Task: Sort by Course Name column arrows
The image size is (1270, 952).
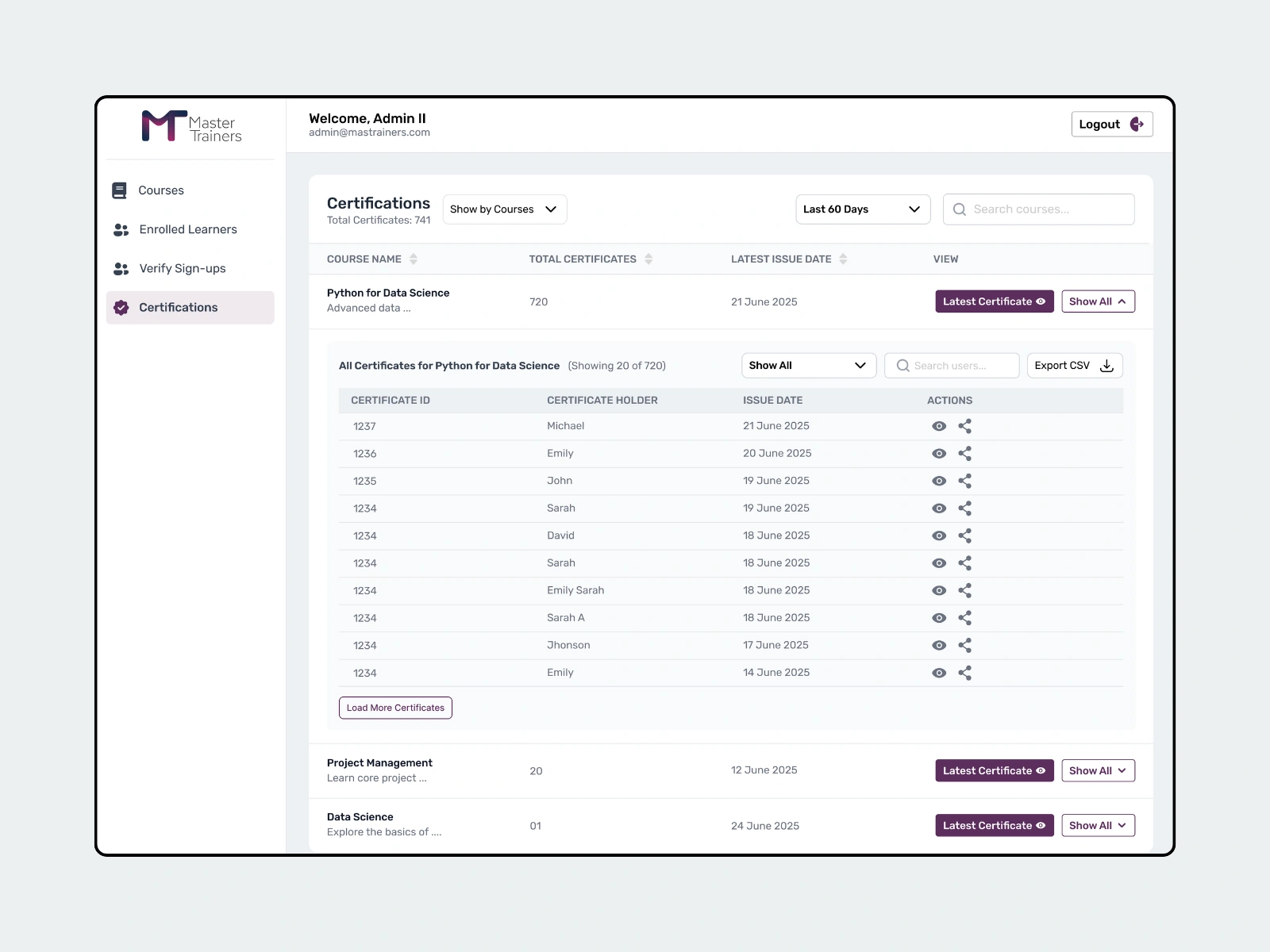Action: (414, 259)
